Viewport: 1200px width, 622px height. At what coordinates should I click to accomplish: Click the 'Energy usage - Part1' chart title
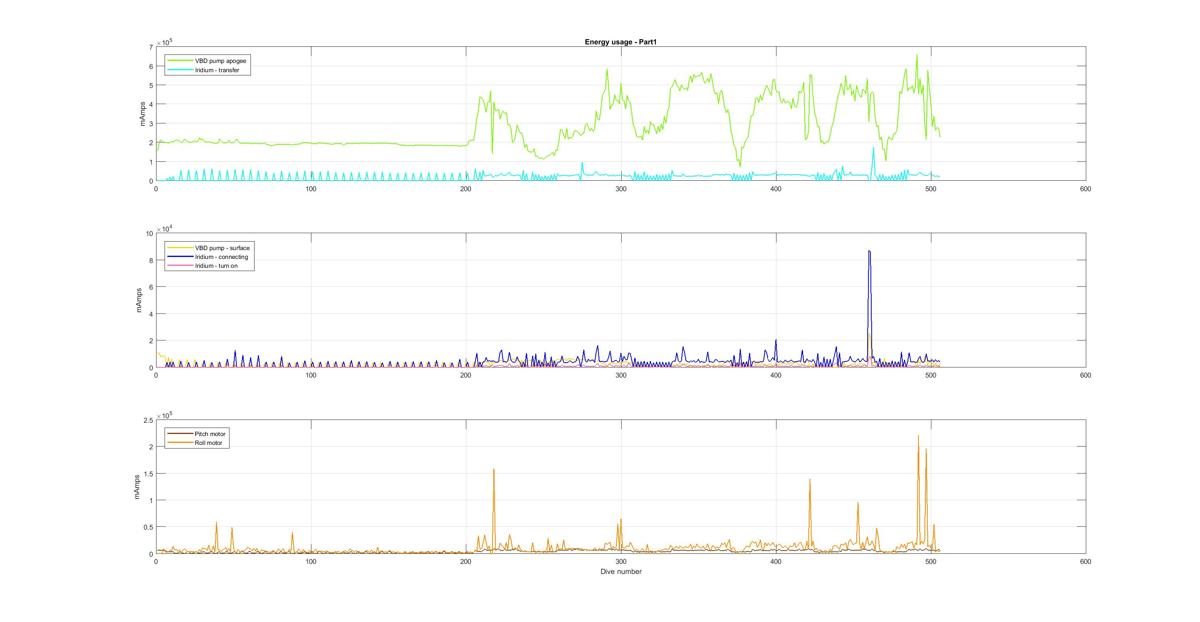click(x=620, y=41)
